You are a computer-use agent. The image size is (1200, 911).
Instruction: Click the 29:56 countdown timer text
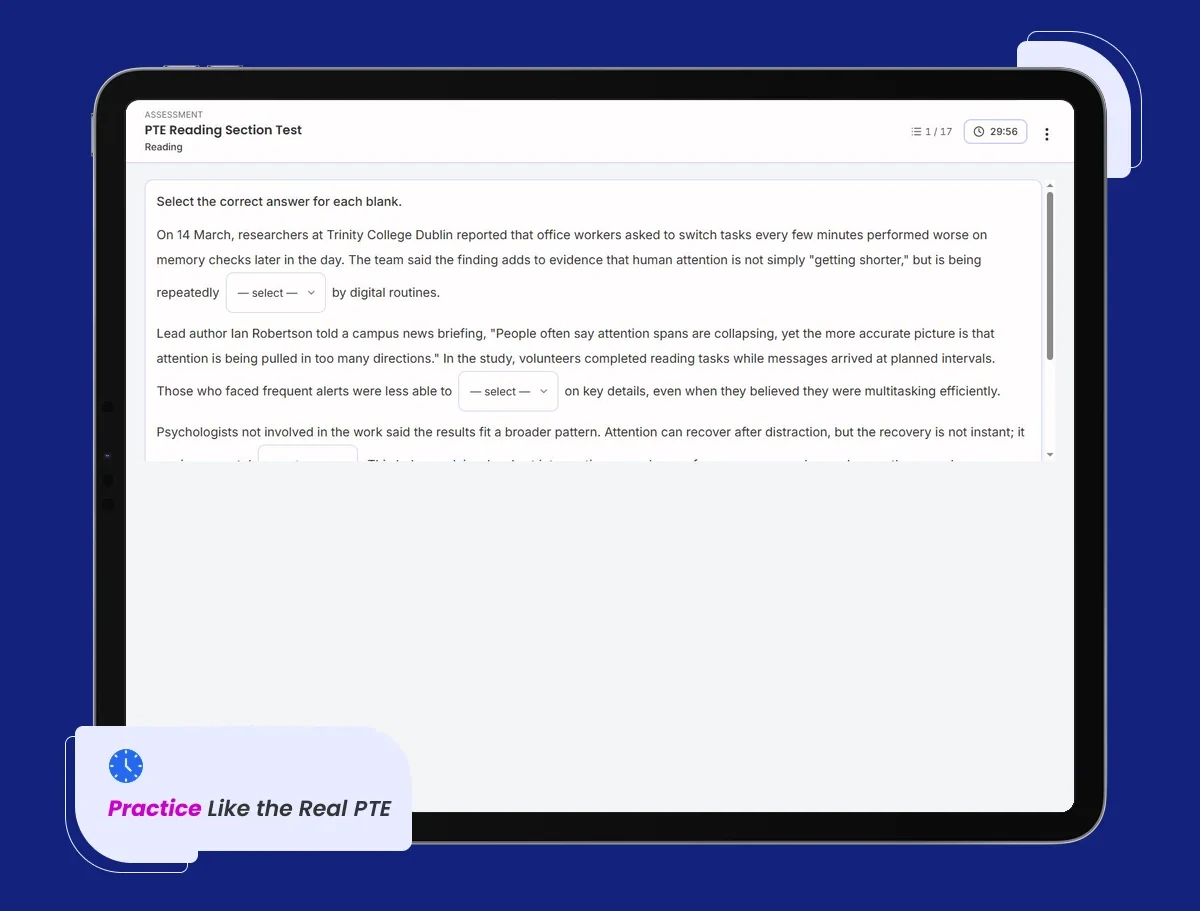pyautogui.click(x=1004, y=132)
